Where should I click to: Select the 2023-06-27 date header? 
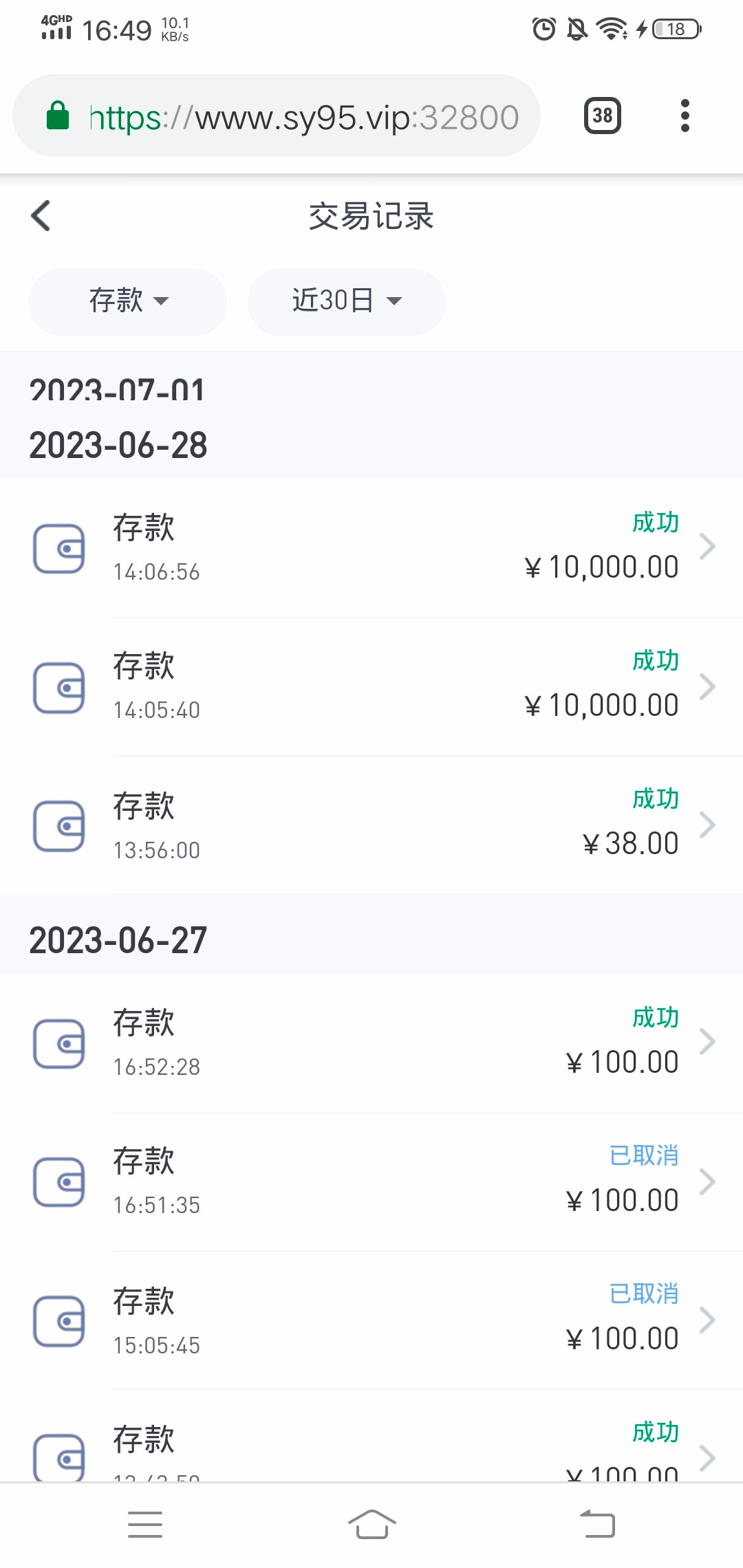(x=118, y=940)
